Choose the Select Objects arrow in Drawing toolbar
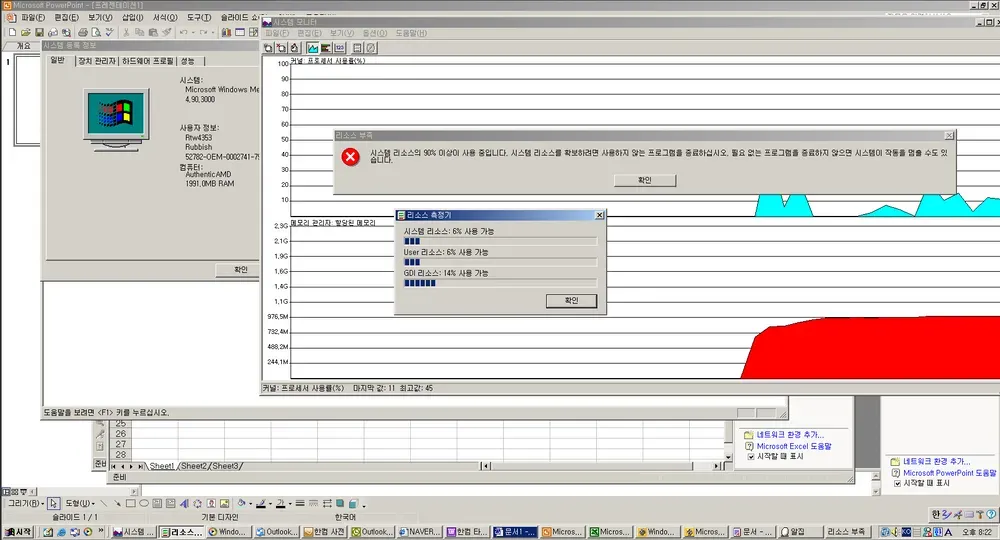Viewport: 1000px width, 540px height. click(x=54, y=504)
